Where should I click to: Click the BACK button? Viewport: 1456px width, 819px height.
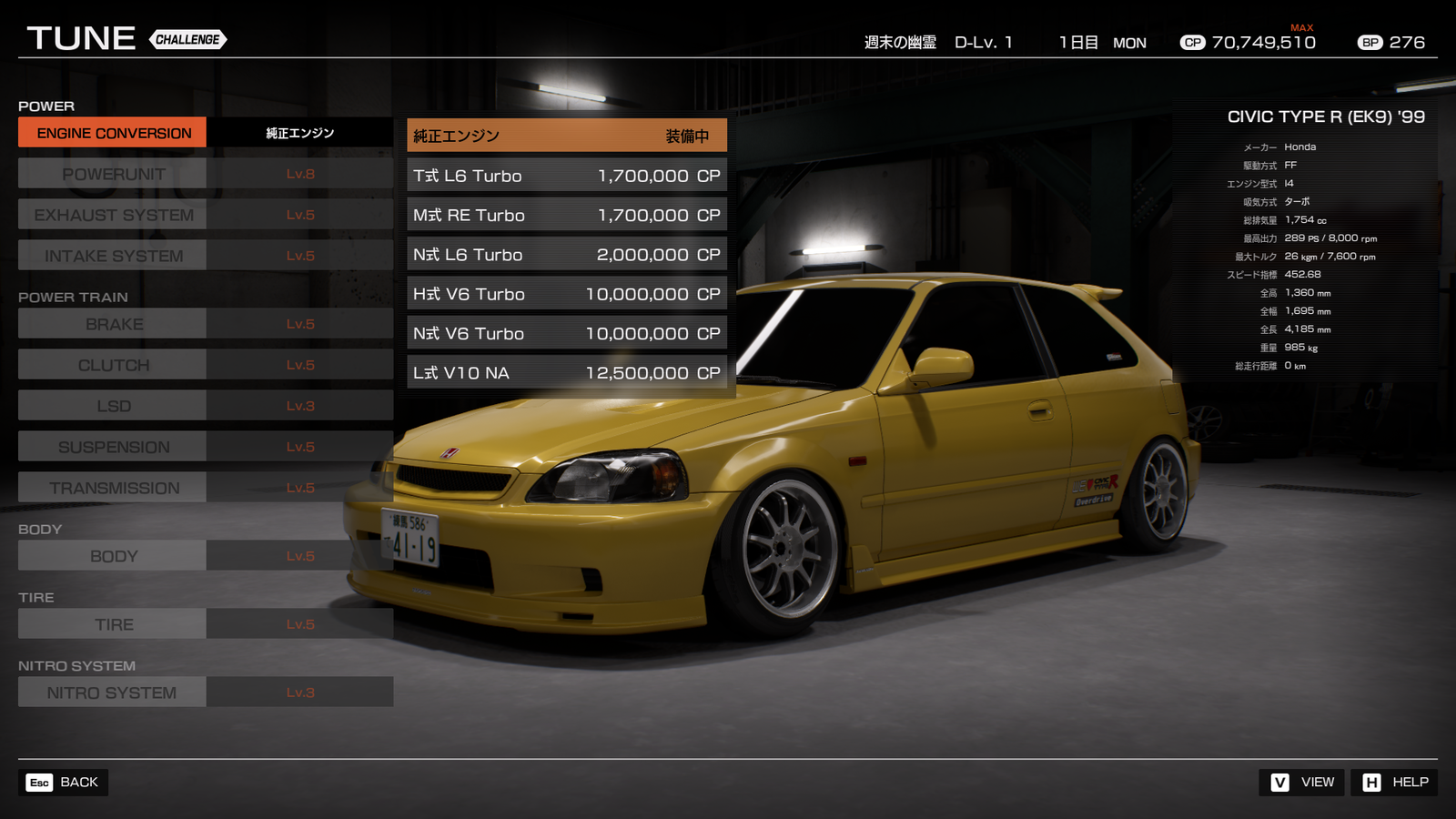(x=64, y=782)
